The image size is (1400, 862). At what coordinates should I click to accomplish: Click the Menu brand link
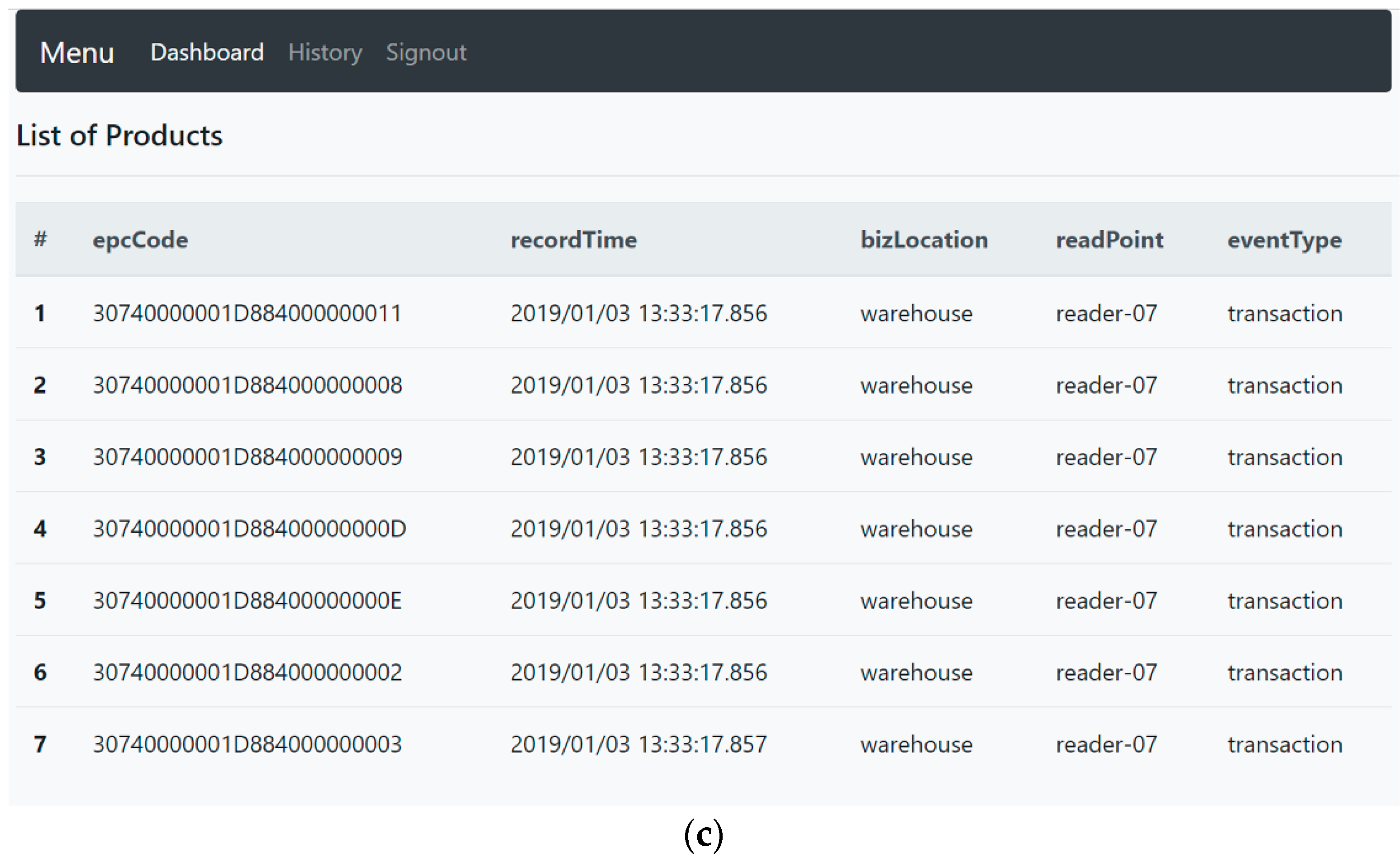(77, 52)
